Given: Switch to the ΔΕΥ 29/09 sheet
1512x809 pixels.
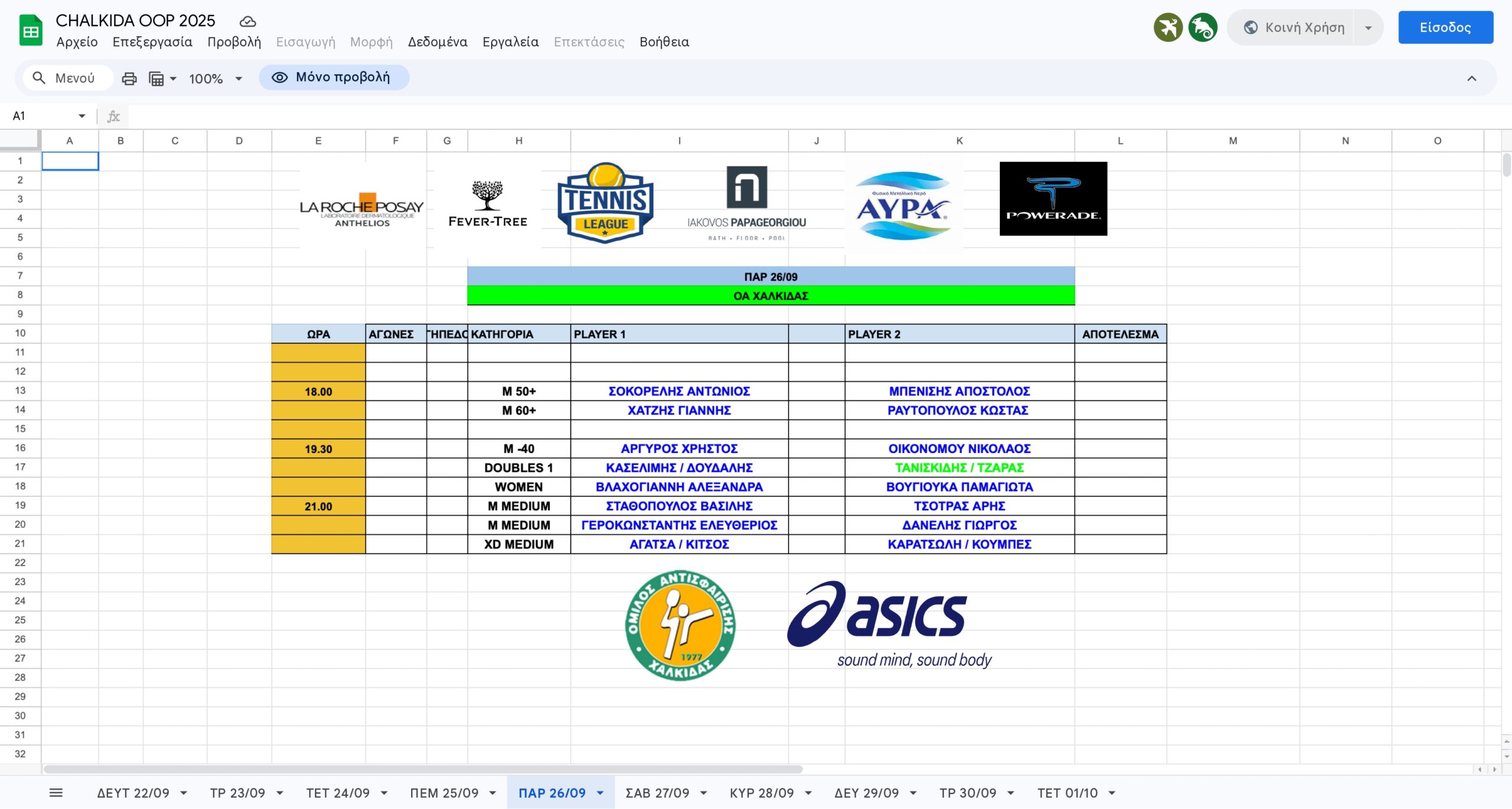Looking at the screenshot, I should (866, 792).
